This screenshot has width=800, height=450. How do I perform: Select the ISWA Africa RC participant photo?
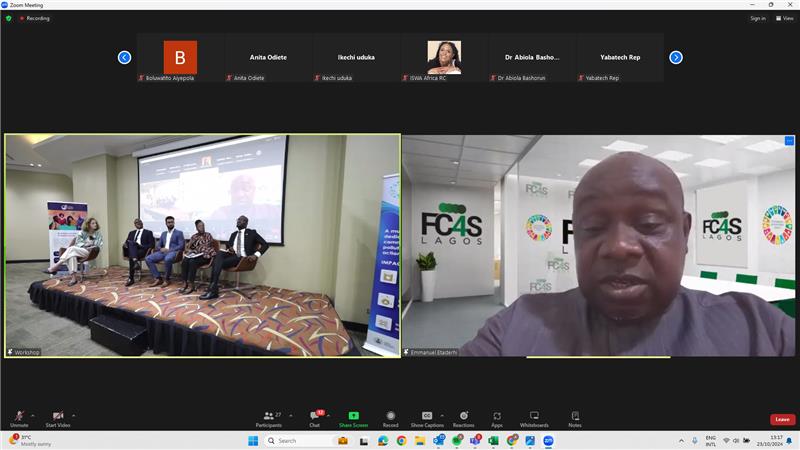coord(444,58)
